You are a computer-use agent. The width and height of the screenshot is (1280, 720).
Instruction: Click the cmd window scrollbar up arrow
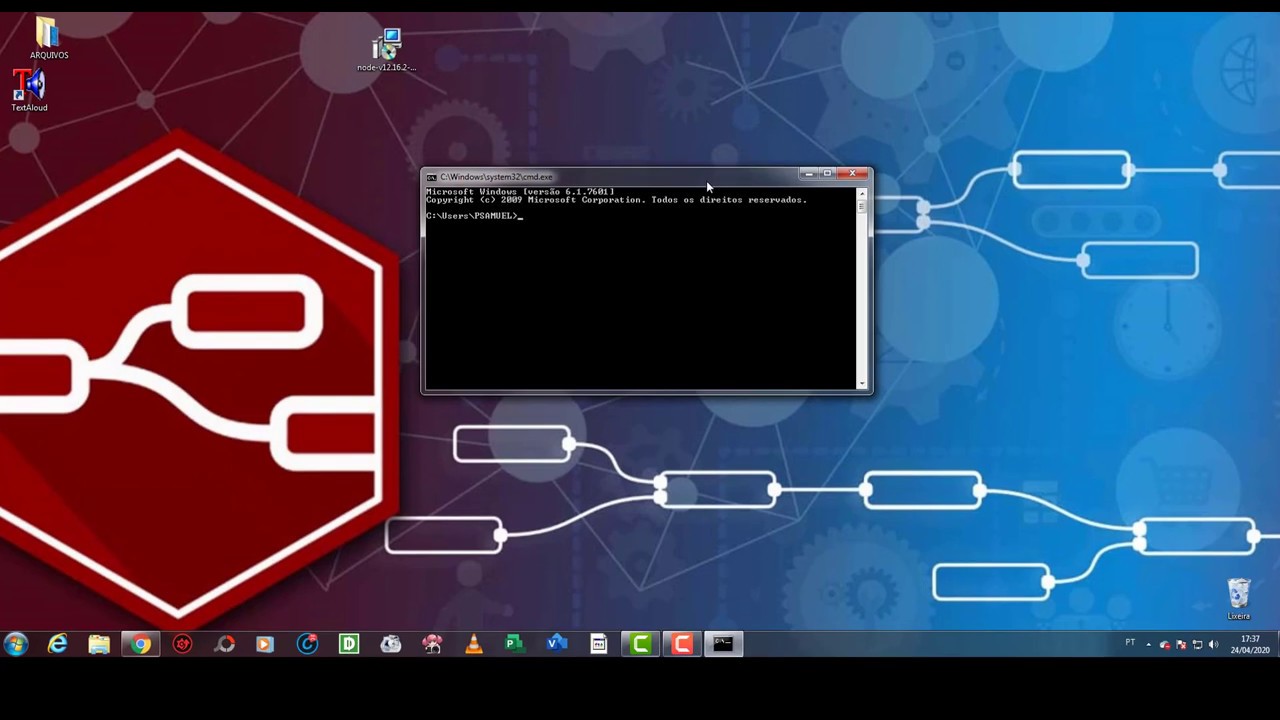click(x=862, y=194)
